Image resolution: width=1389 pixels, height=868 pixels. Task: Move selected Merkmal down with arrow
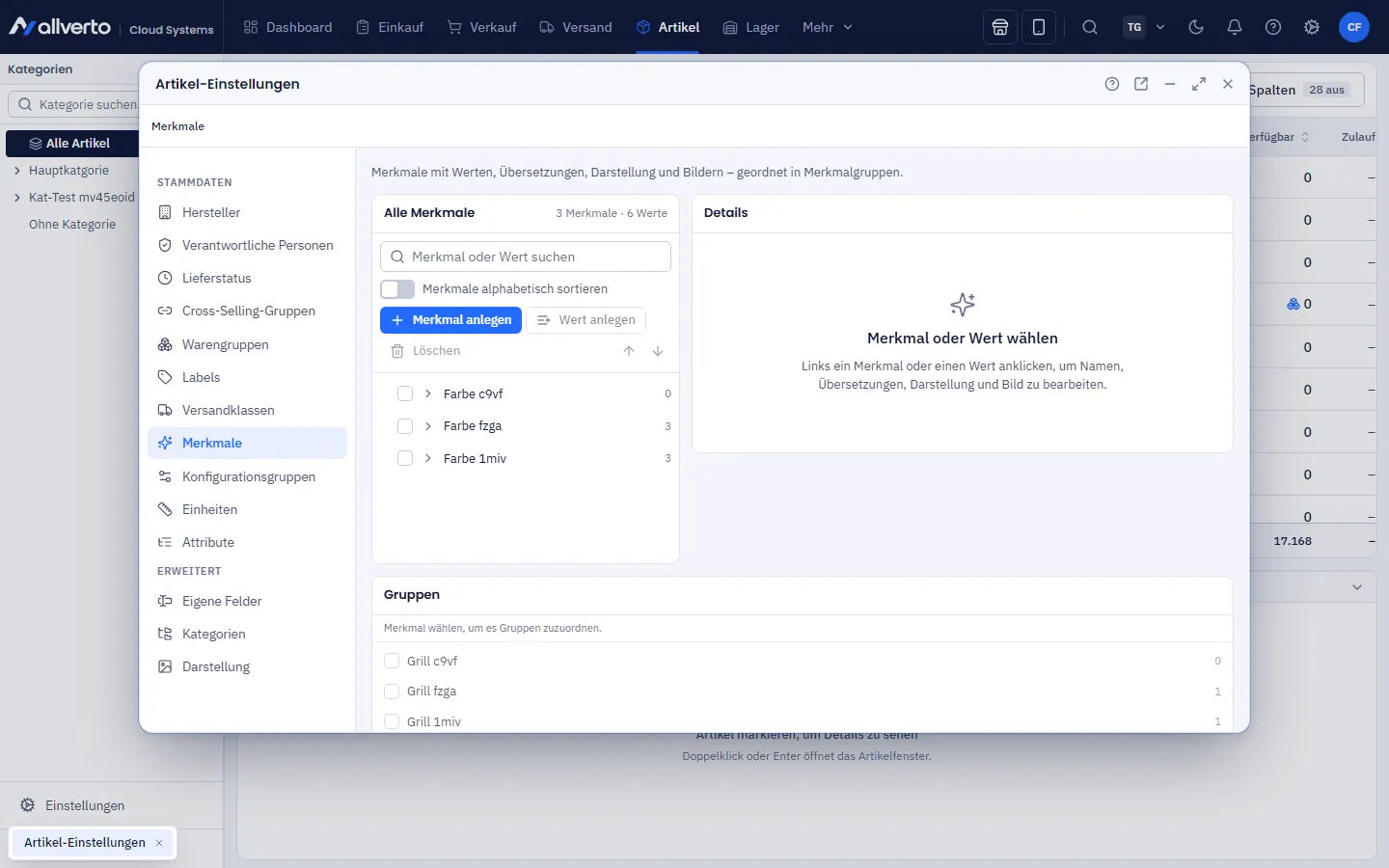[658, 351]
